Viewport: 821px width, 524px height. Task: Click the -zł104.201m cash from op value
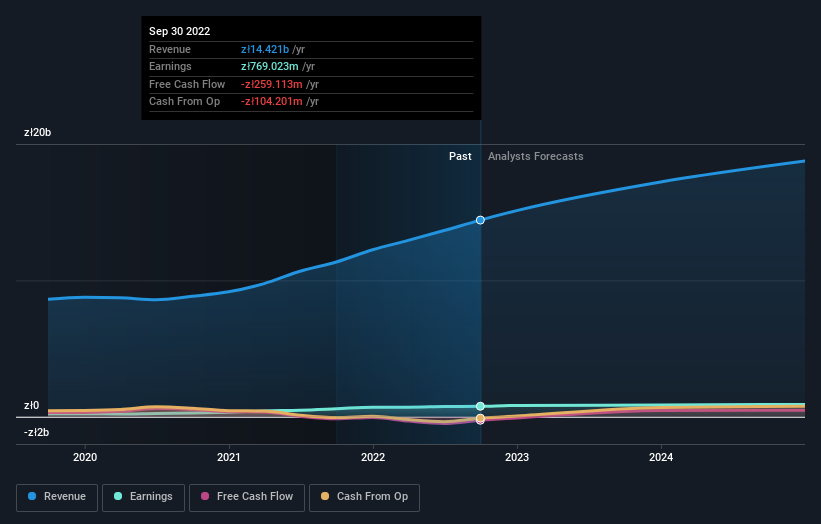click(x=272, y=102)
